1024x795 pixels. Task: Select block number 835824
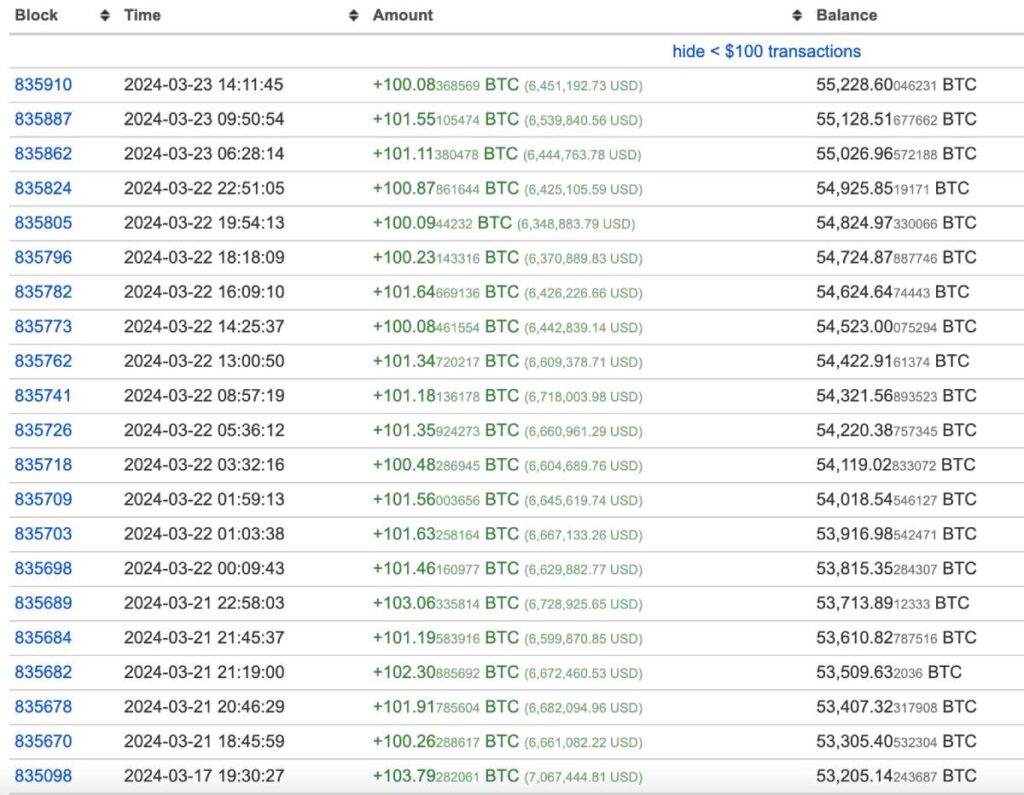tap(43, 188)
